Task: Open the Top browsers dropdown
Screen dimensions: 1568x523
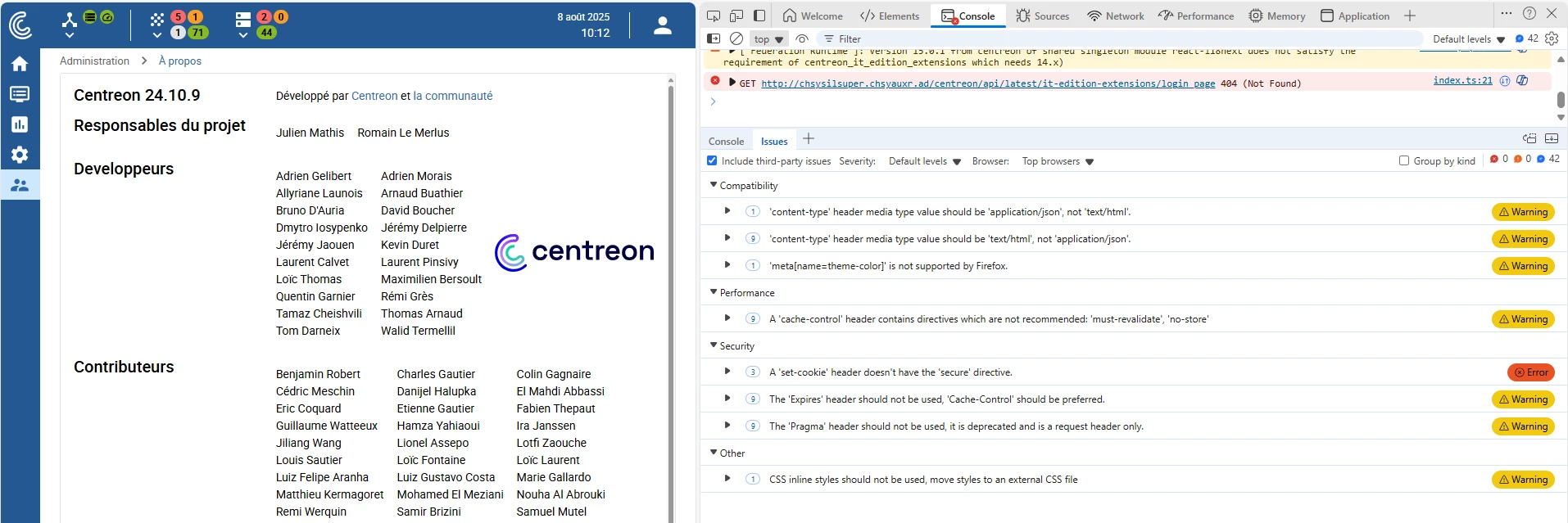Action: (x=1058, y=161)
